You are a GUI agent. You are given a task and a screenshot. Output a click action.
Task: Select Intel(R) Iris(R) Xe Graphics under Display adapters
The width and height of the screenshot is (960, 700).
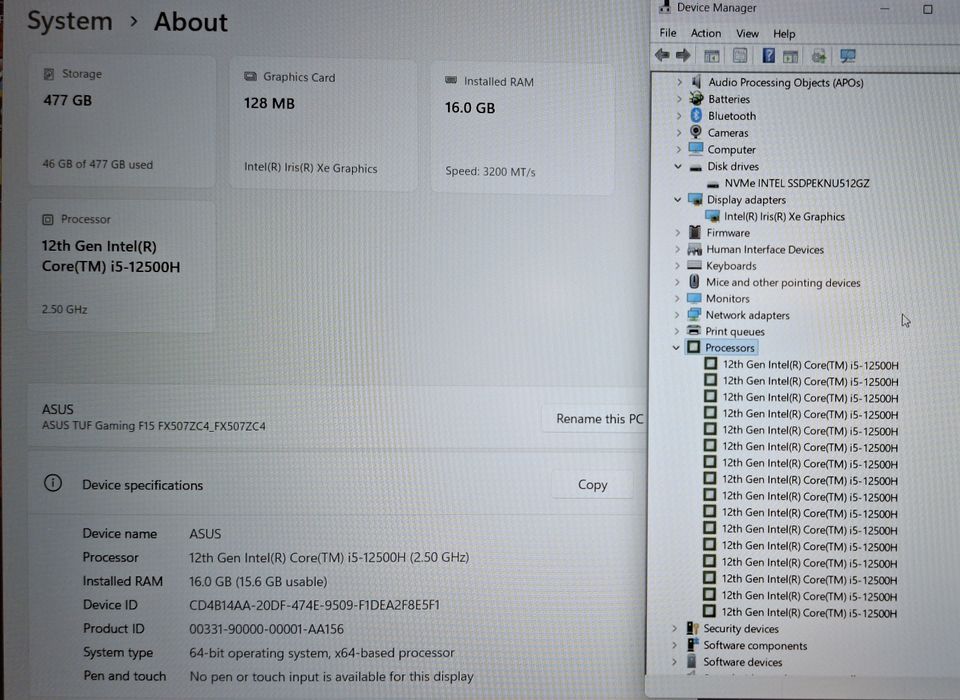[x=784, y=216]
